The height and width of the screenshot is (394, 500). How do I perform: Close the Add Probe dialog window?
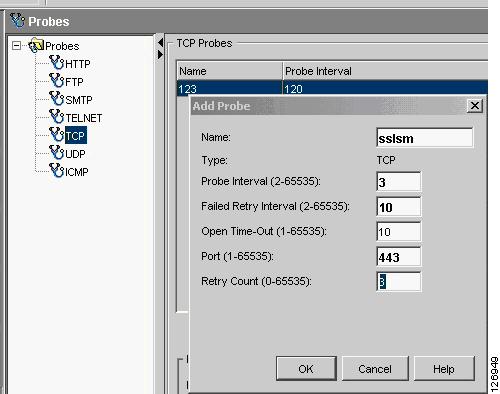point(475,106)
